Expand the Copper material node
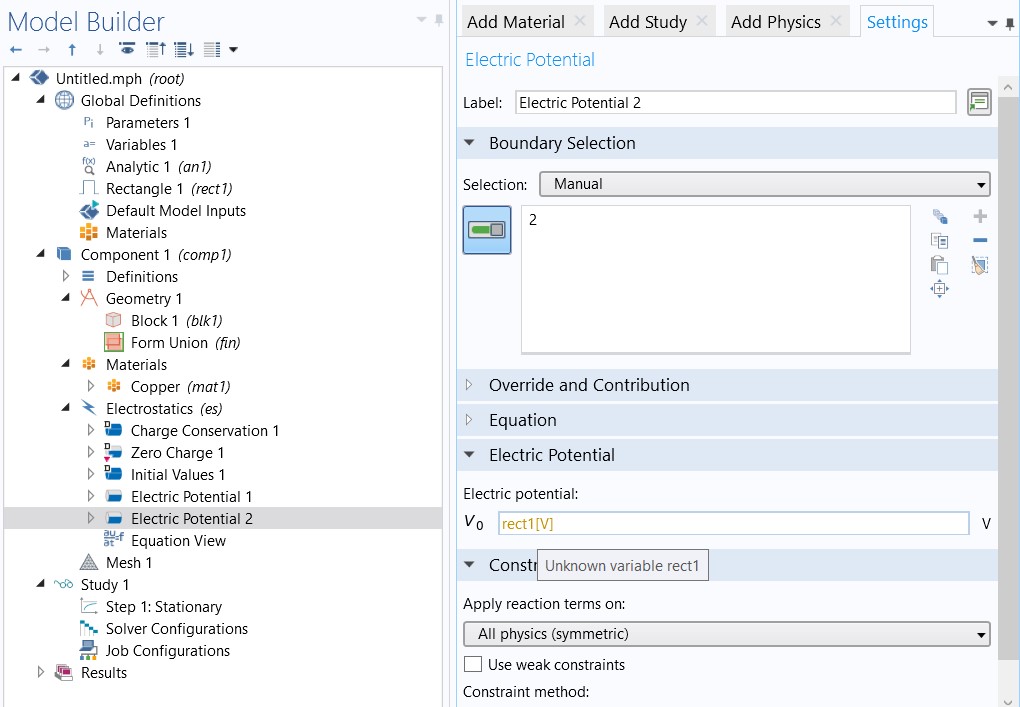This screenshot has height=707, width=1020. pos(91,386)
